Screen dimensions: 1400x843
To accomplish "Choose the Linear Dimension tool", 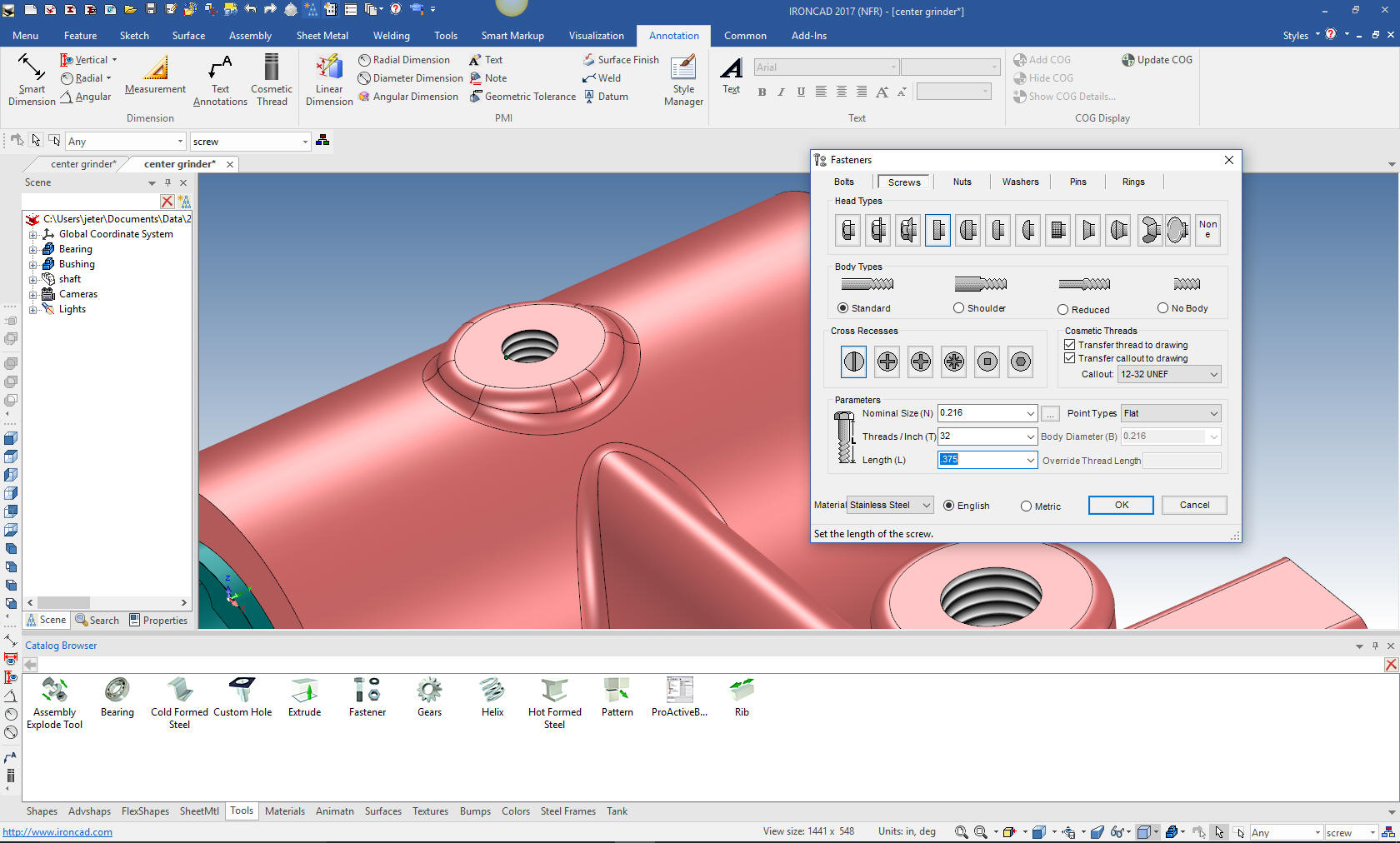I will point(329,80).
